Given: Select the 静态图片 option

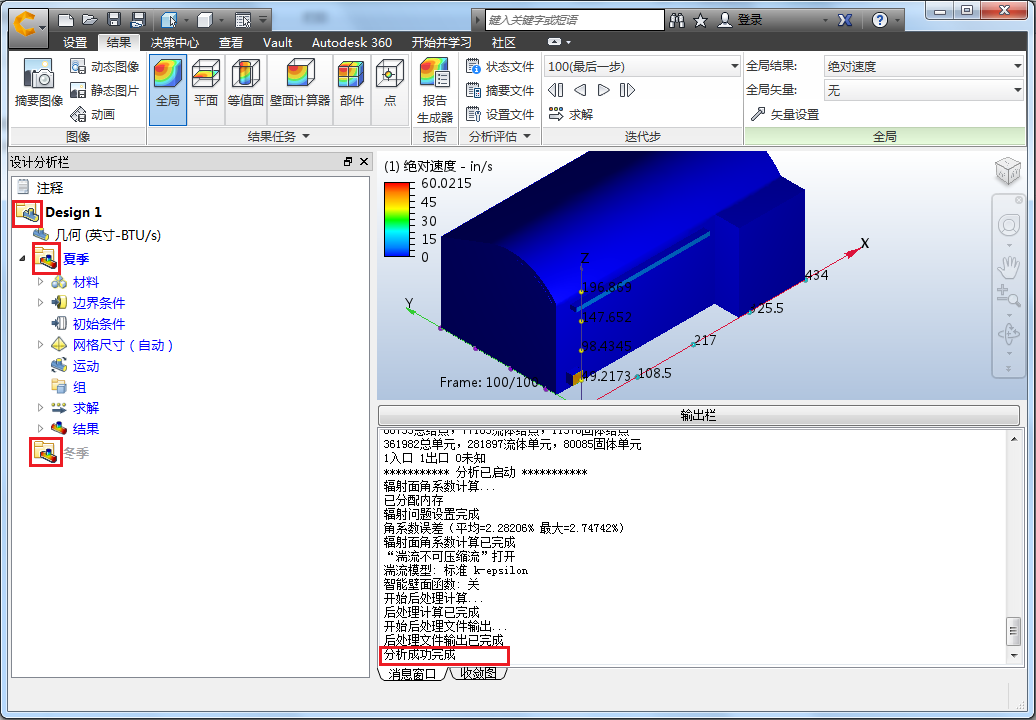Looking at the screenshot, I should tap(105, 90).
